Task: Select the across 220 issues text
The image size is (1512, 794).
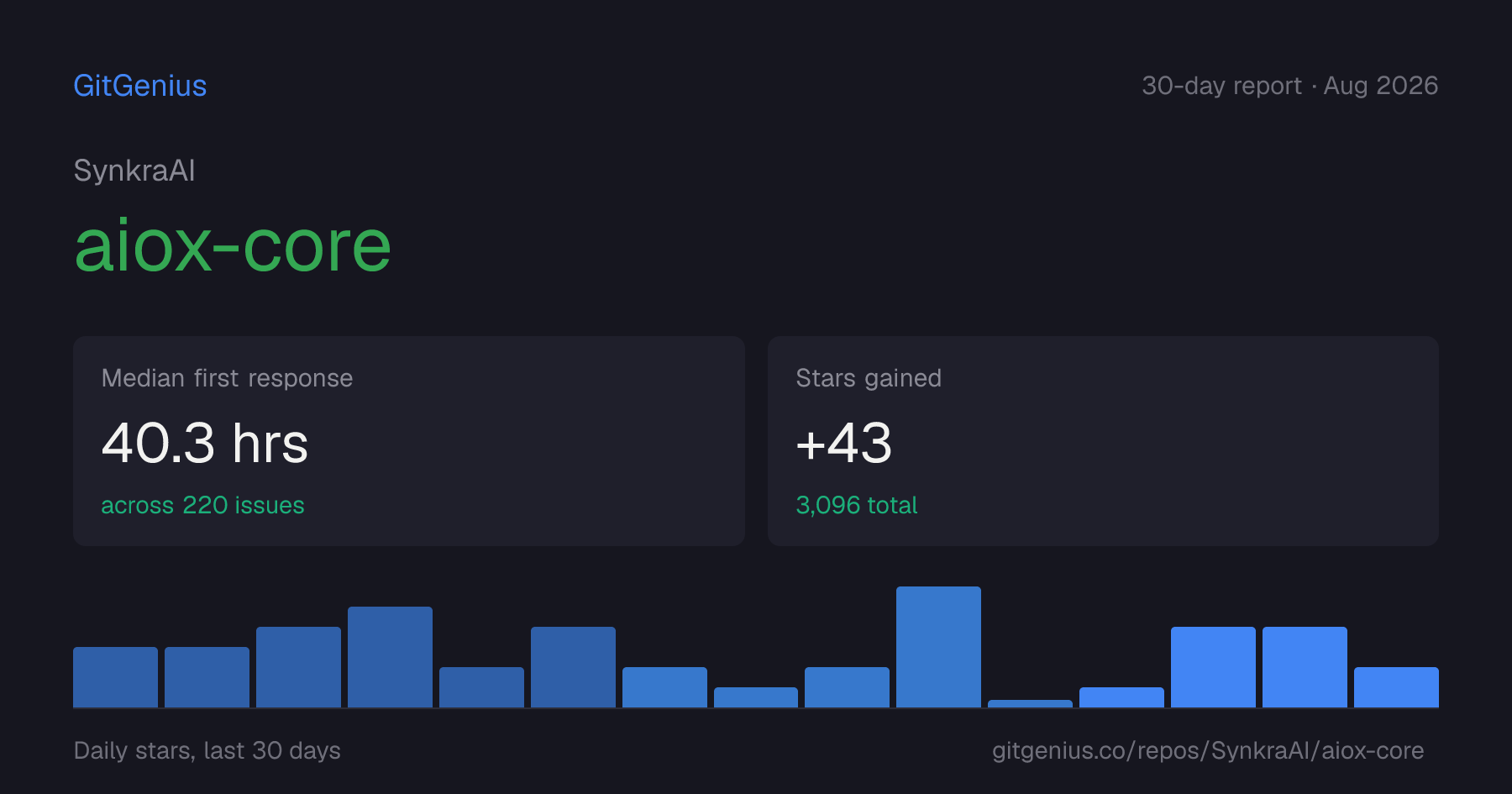Action: click(202, 505)
